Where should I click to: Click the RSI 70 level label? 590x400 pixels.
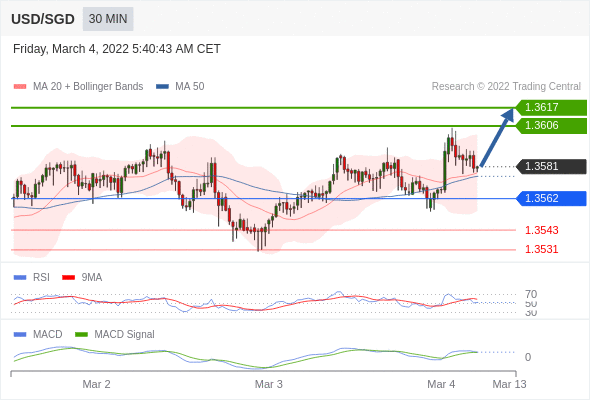pos(531,294)
